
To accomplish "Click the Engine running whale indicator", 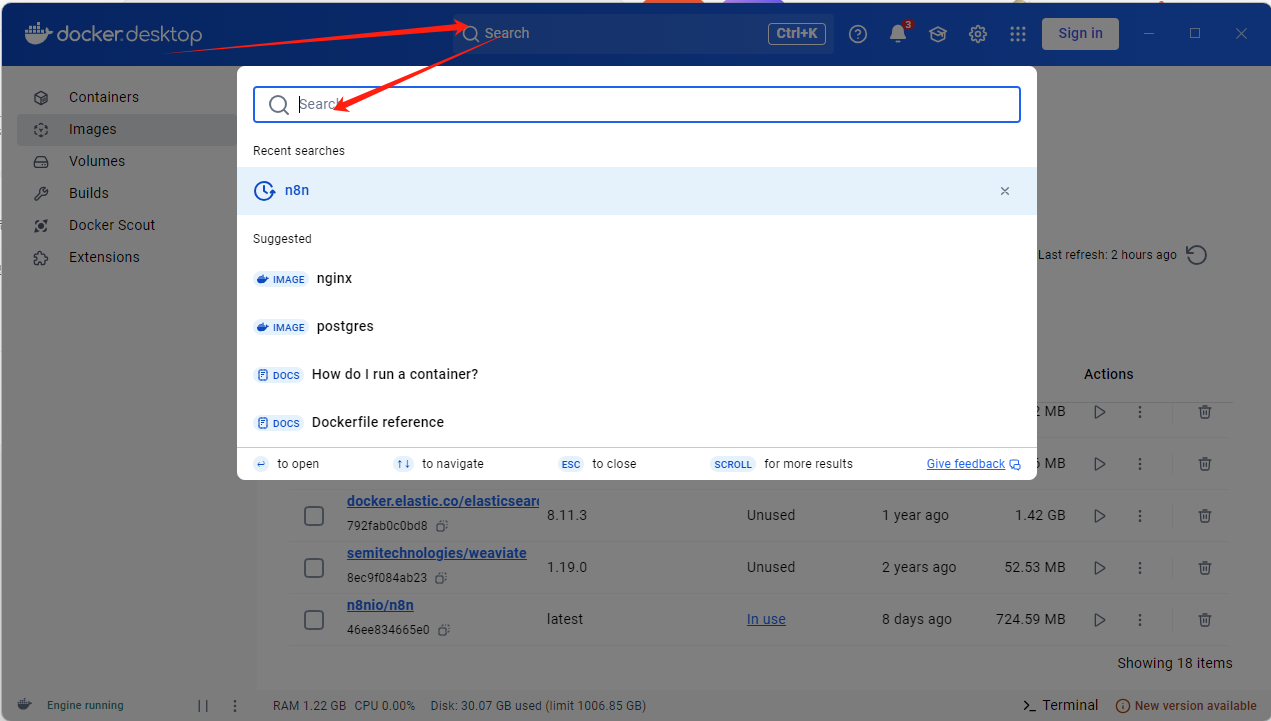I will point(25,705).
